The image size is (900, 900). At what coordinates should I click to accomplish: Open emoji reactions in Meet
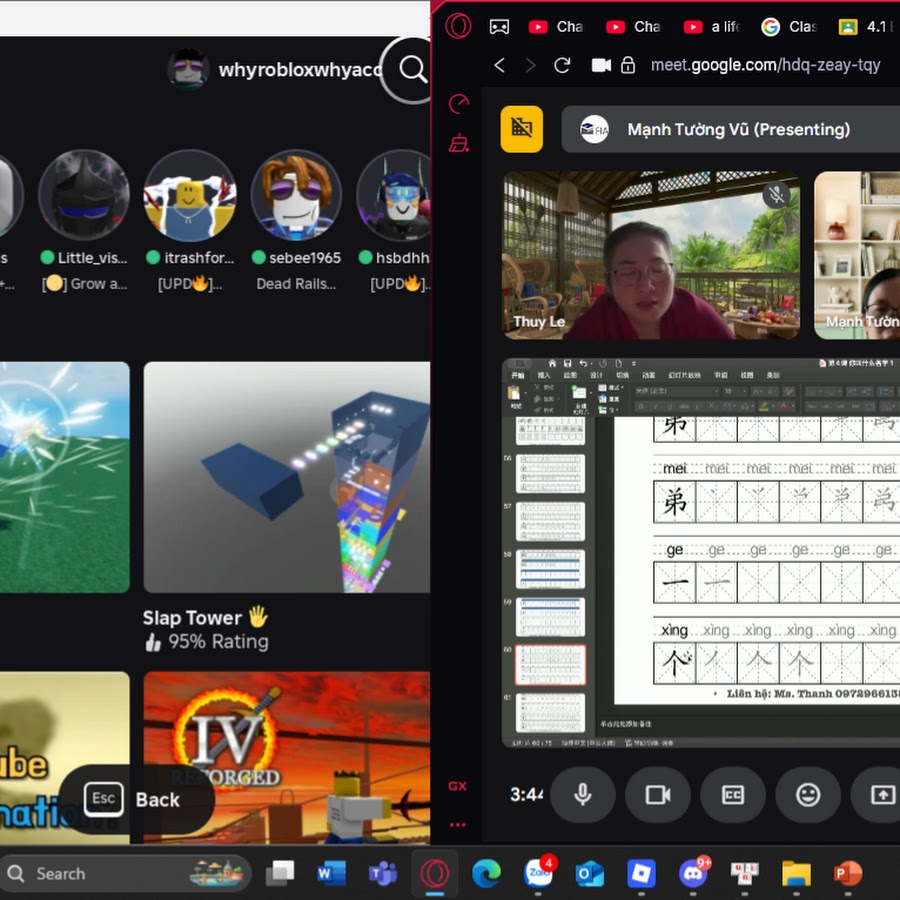(x=808, y=795)
